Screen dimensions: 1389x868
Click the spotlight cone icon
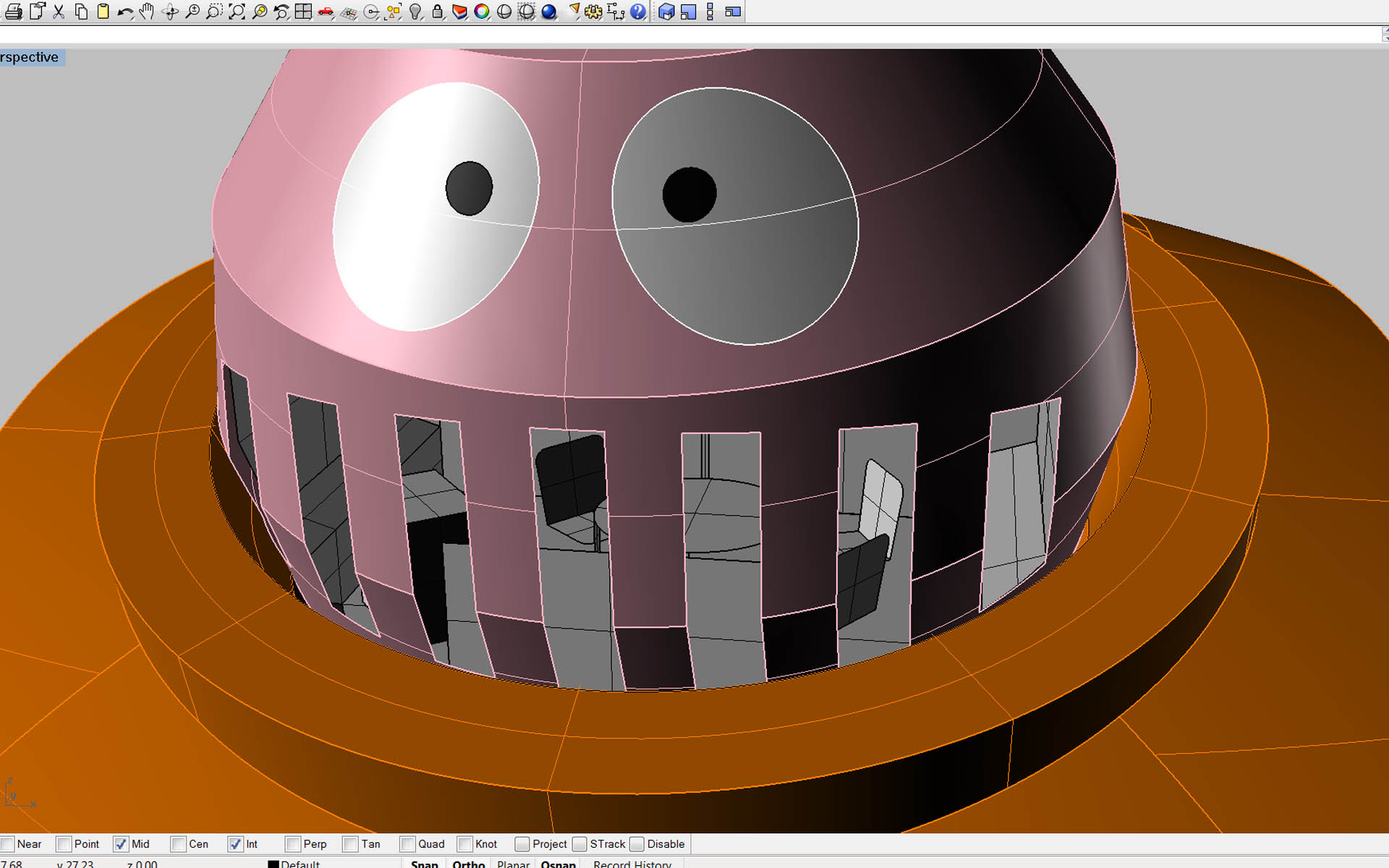pos(573,12)
